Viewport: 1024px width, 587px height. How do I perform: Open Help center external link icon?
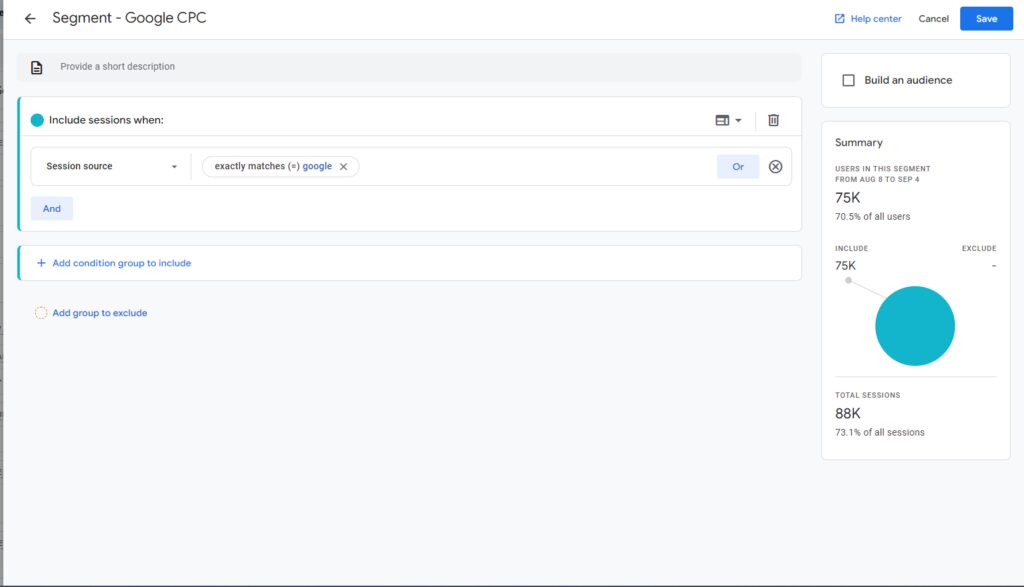coord(840,19)
